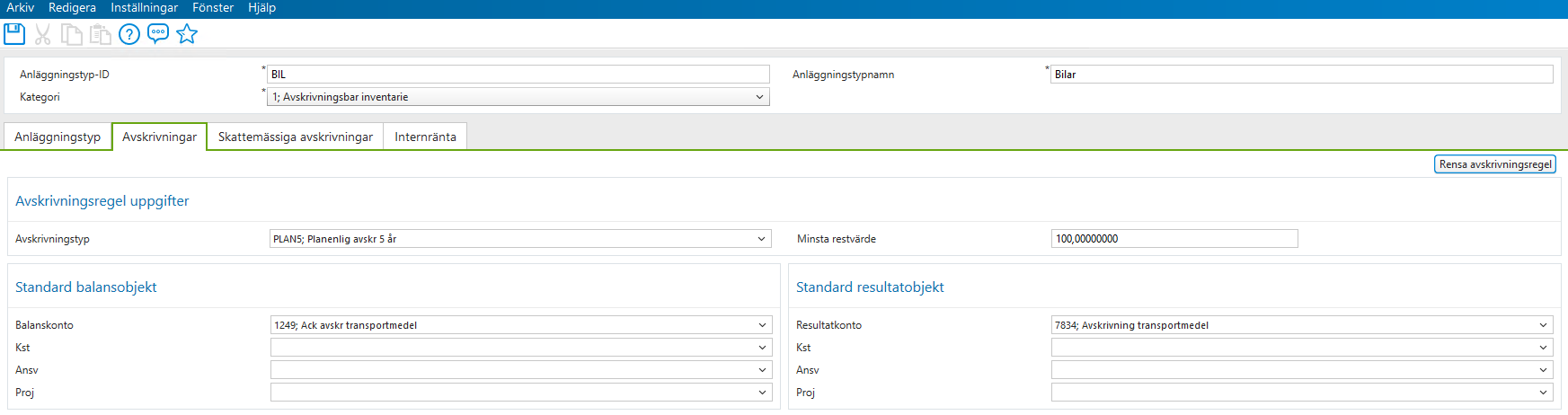1568x415 pixels.
Task: Open the Ansv dropdown under Standard resultatobjekt
Action: 1302,370
